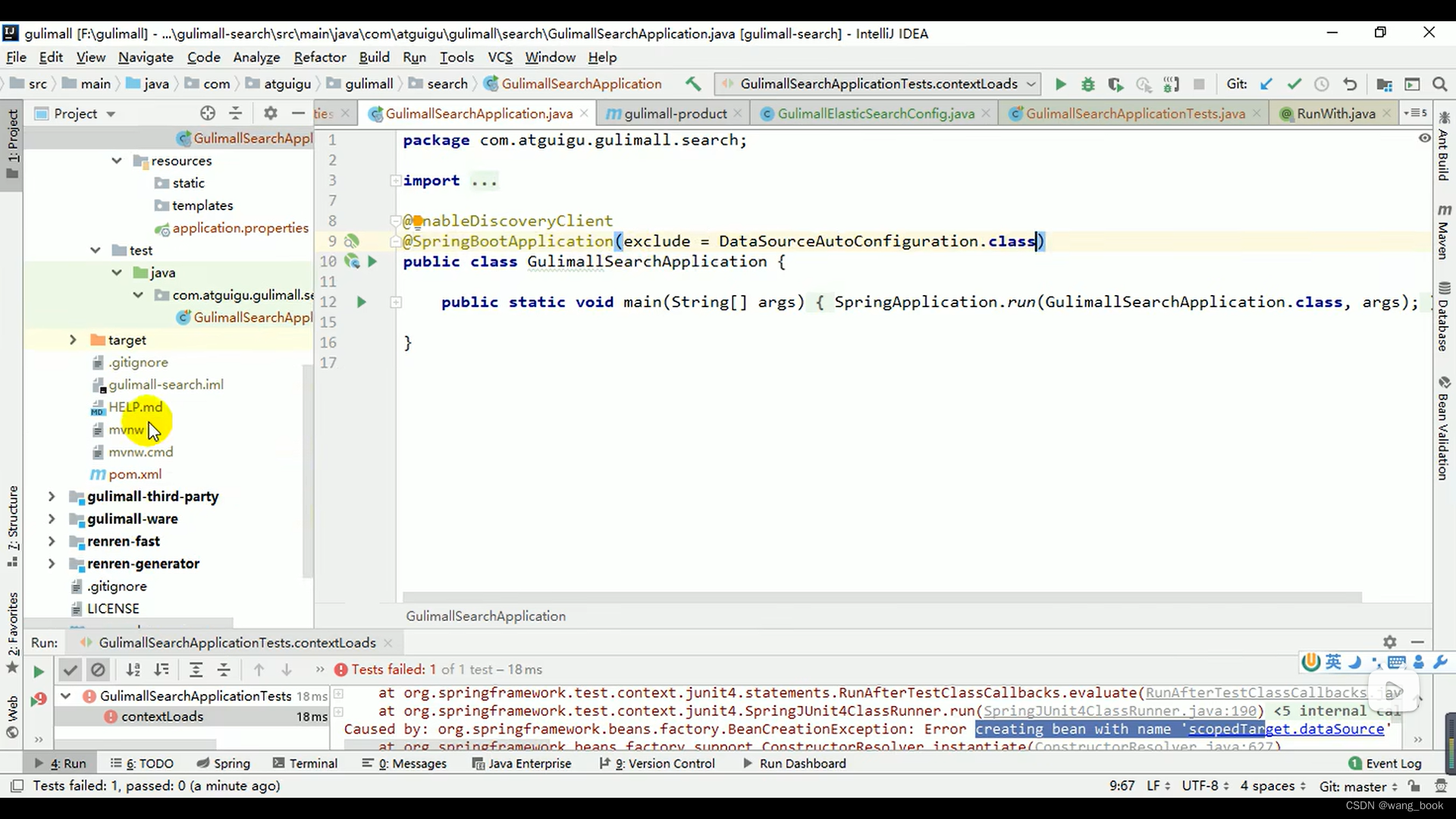Click the Build project hammer icon
1456x819 pixels.
[x=692, y=84]
